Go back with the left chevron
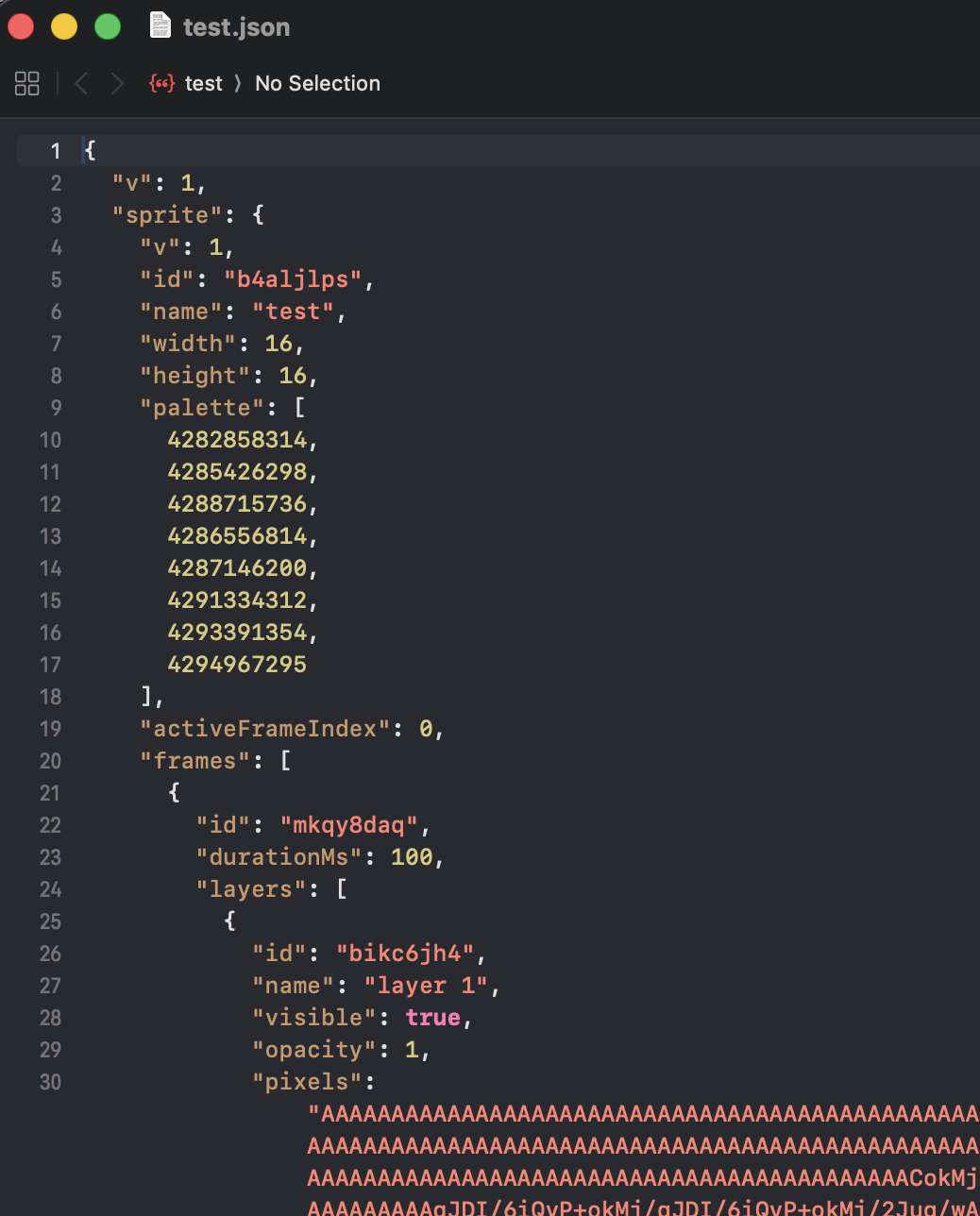The width and height of the screenshot is (980, 1216). tap(81, 83)
